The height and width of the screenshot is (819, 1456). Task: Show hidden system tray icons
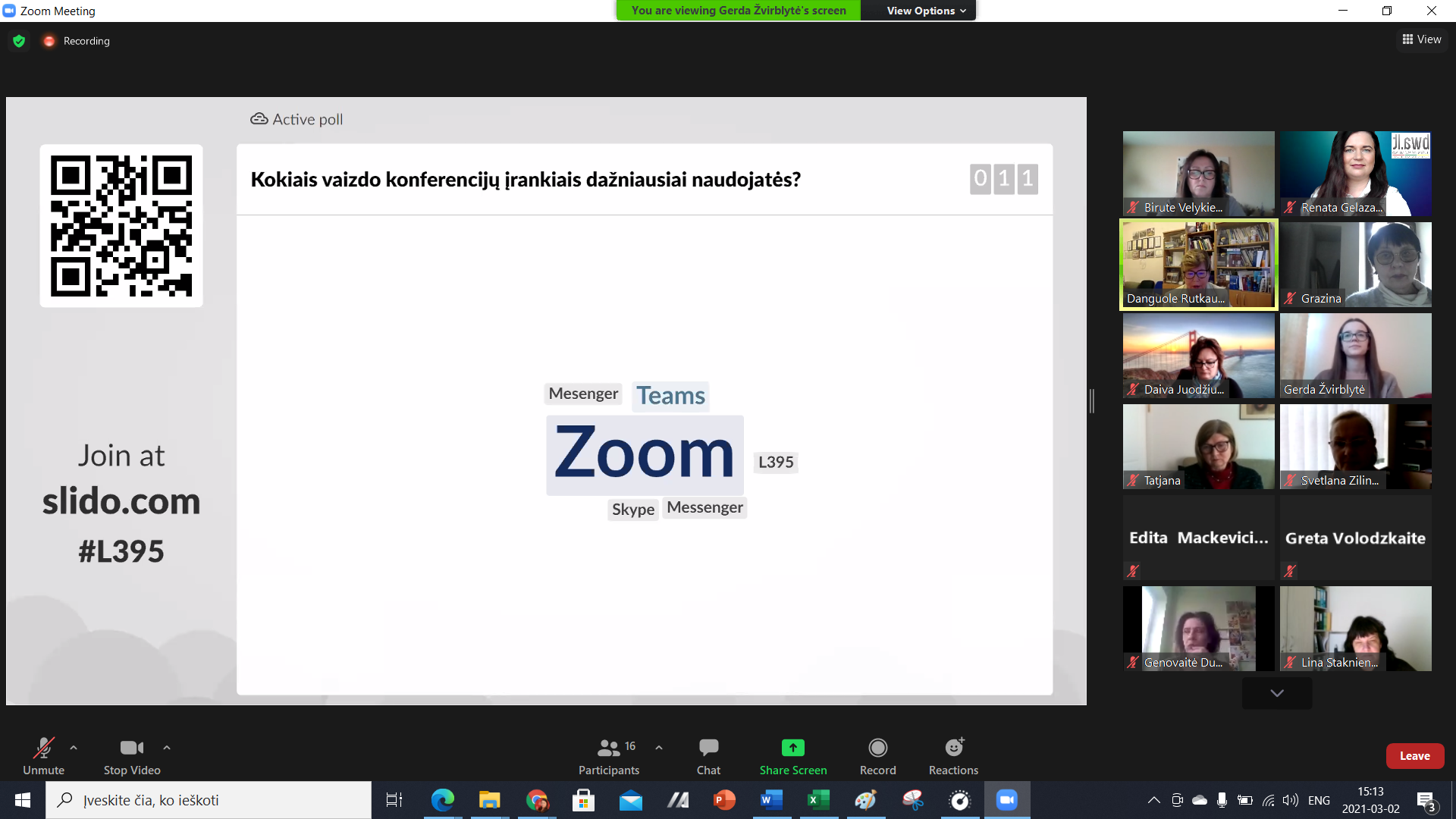1153,800
